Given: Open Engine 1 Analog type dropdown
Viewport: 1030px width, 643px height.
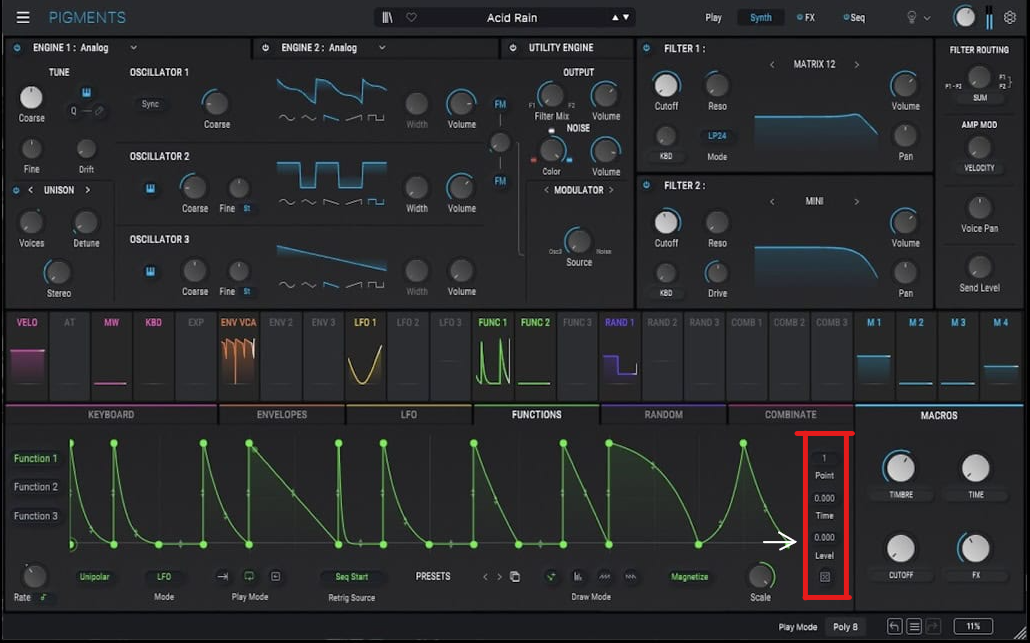Looking at the screenshot, I should click(133, 48).
